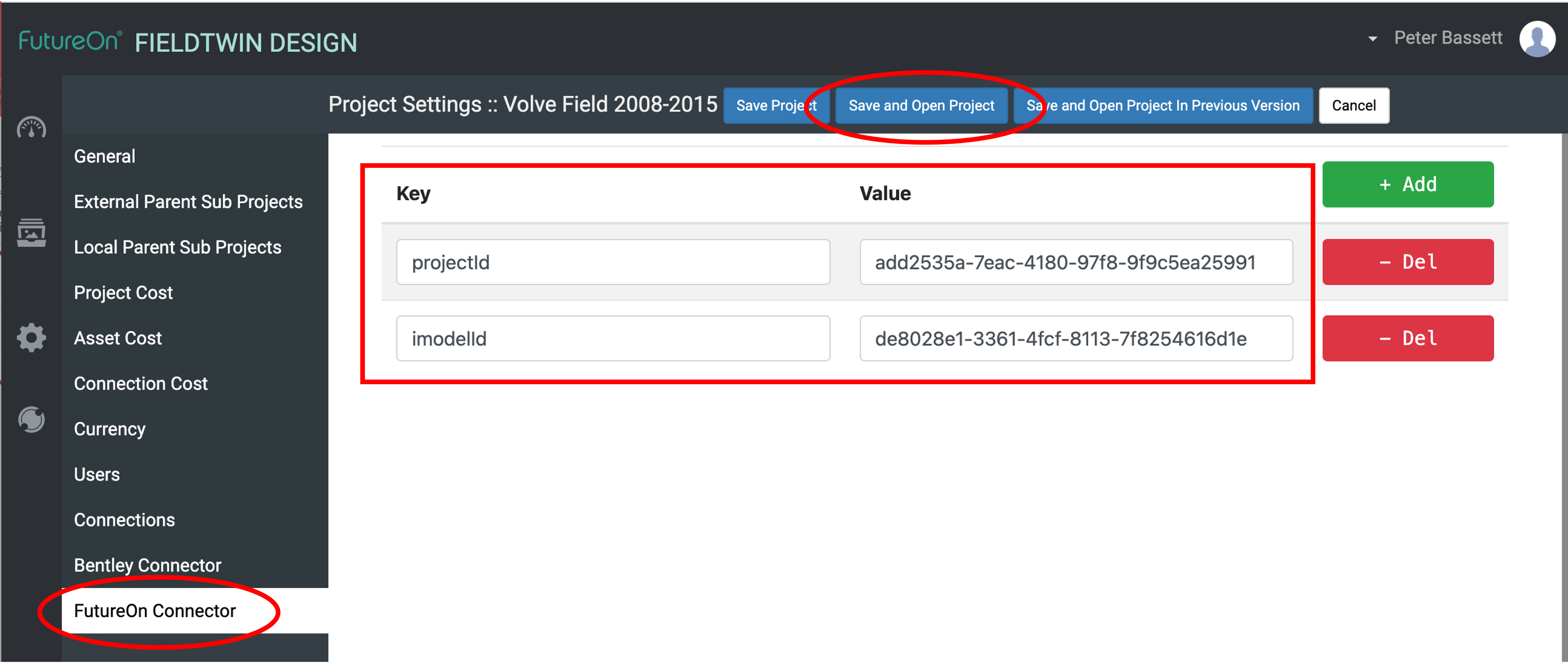
Task: Click the projectId key input field
Action: click(x=611, y=263)
